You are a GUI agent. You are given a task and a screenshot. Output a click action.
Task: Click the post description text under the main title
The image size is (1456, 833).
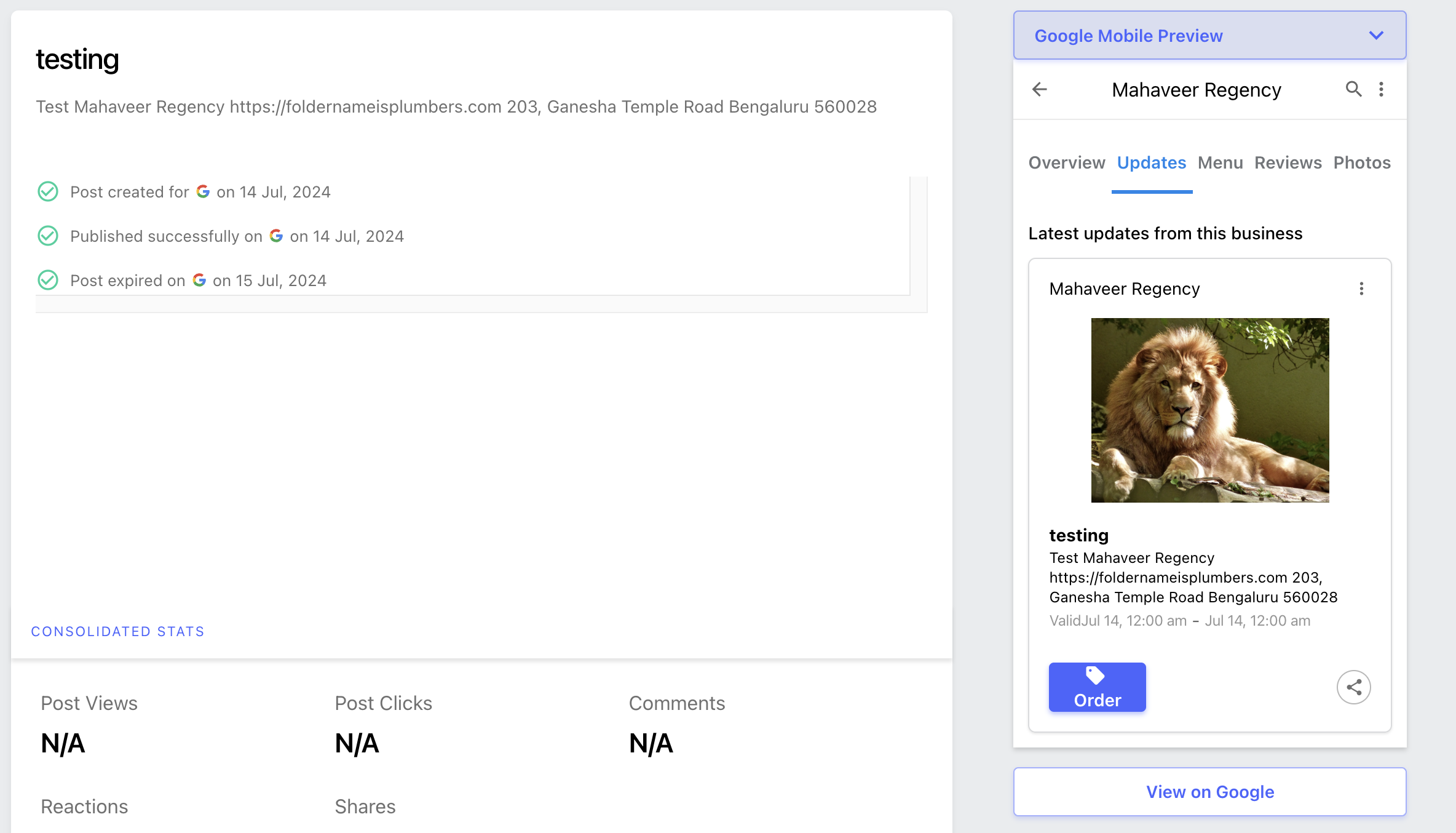coord(456,107)
